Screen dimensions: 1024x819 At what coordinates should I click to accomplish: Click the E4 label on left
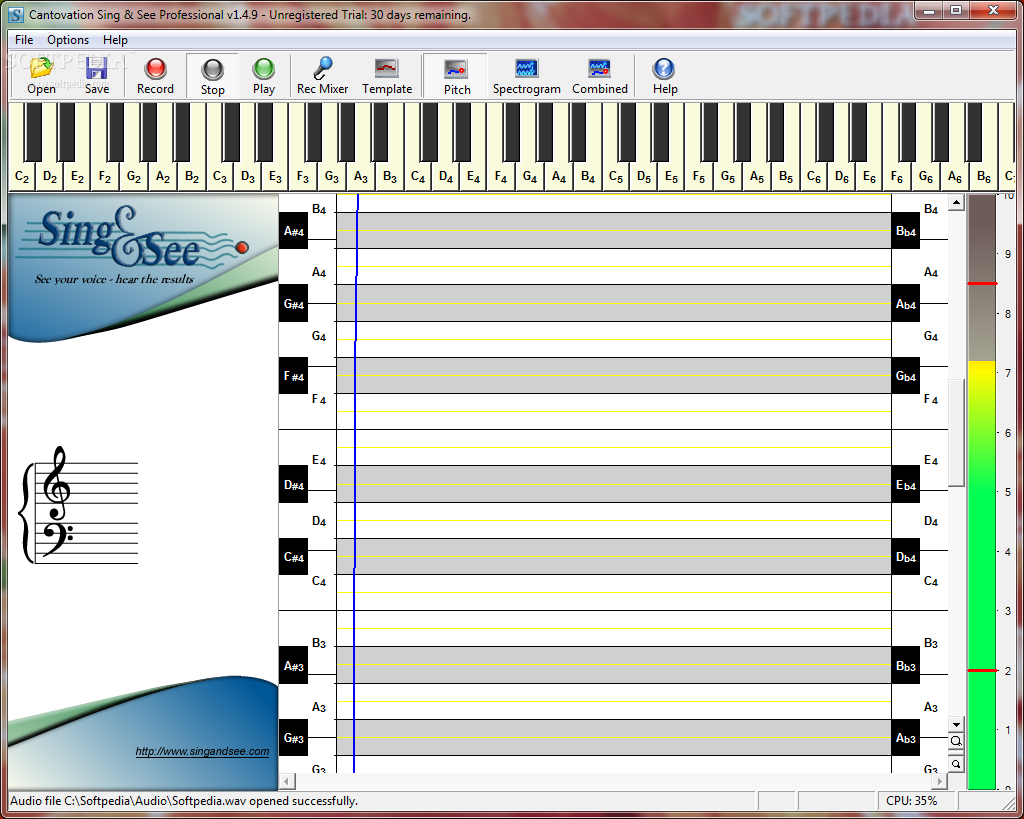coord(319,460)
